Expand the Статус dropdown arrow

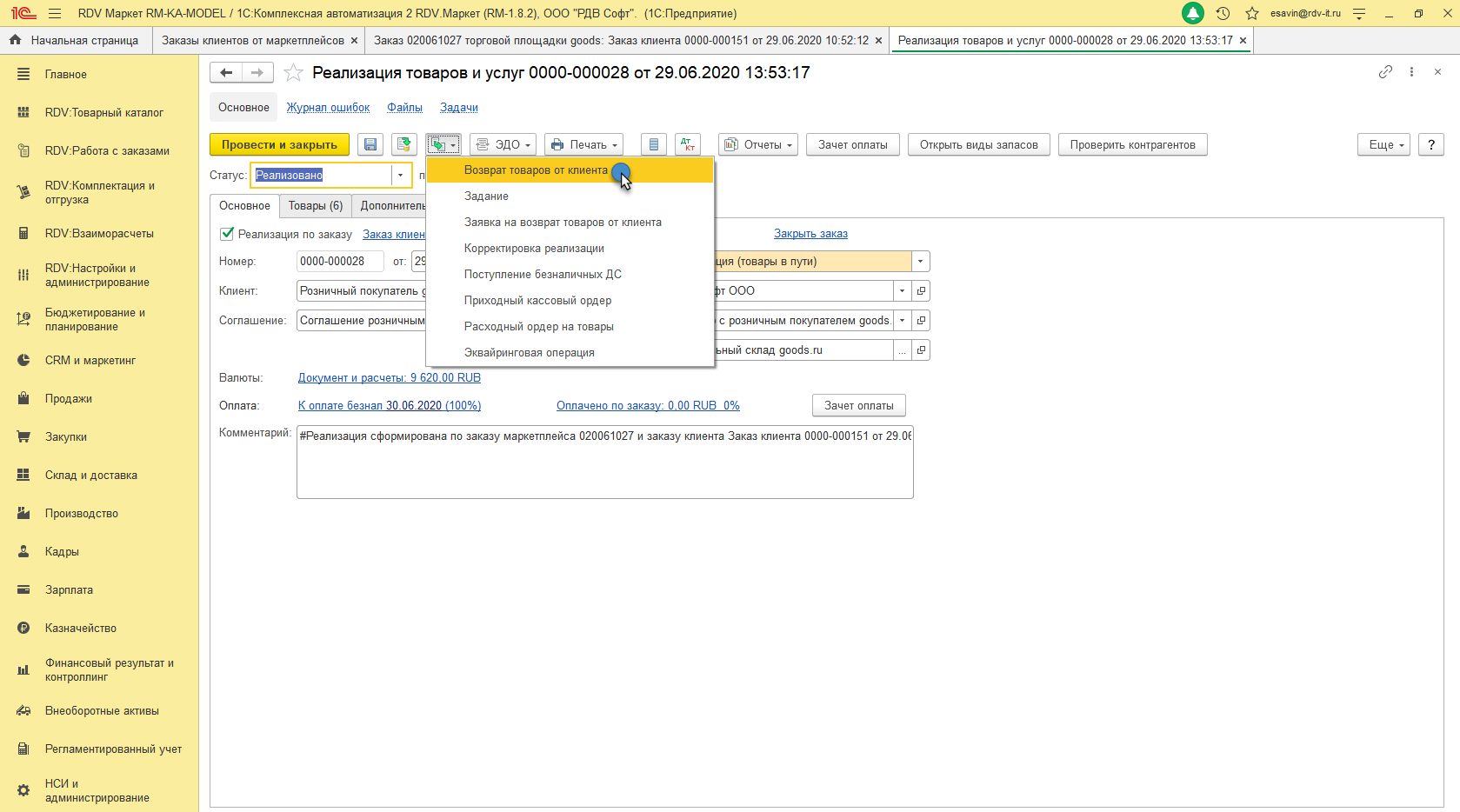tap(400, 176)
